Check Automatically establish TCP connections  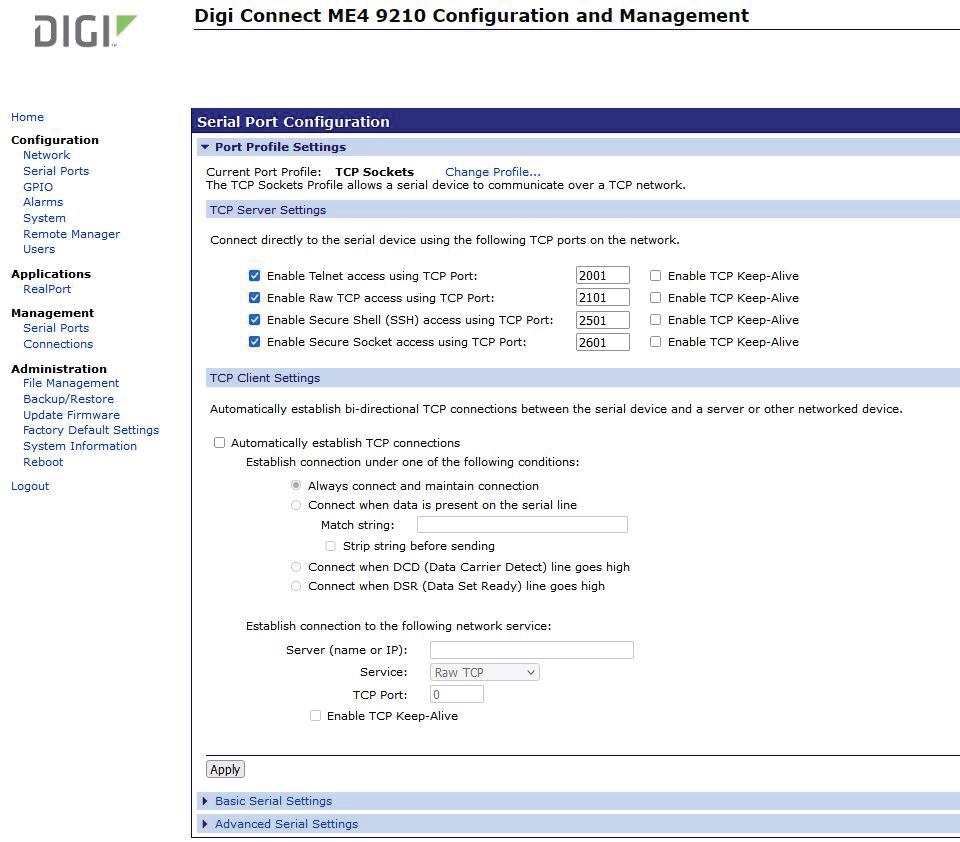pyautogui.click(x=219, y=443)
